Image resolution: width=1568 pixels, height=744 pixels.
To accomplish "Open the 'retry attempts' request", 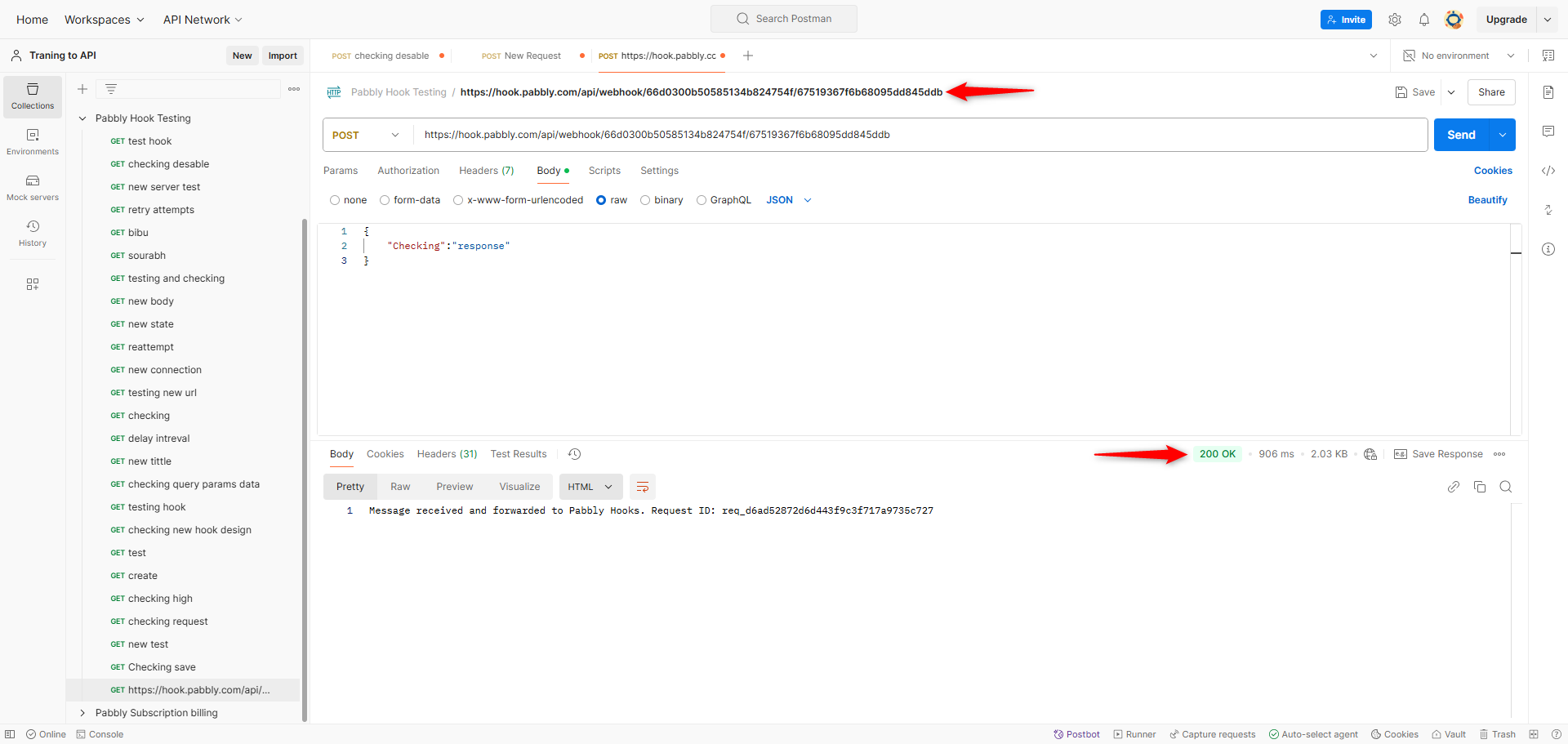I will [x=161, y=210].
